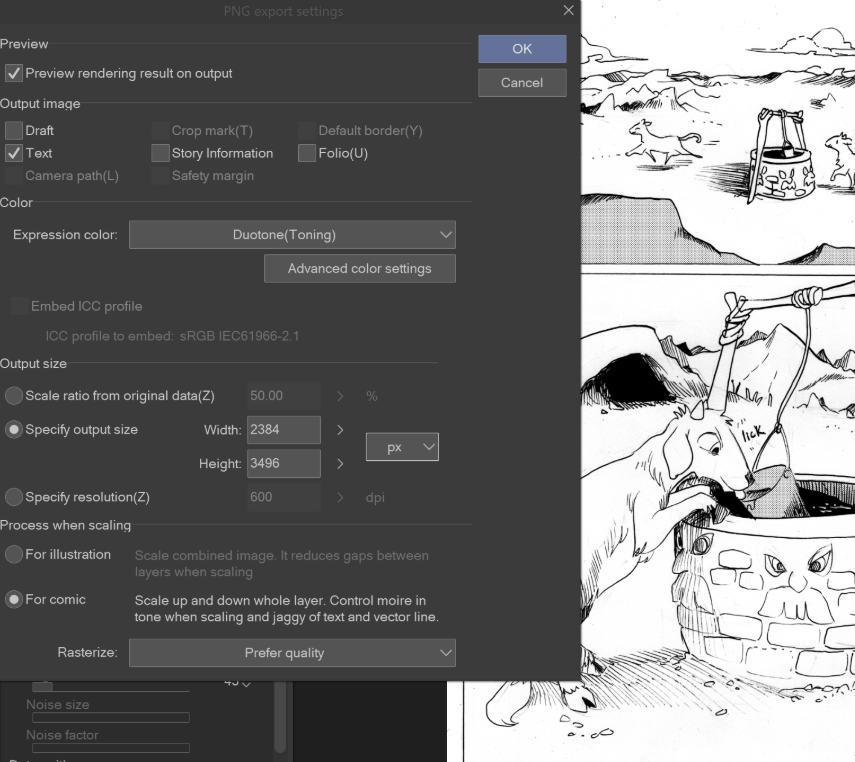855x762 pixels.
Task: Open the Expression color dropdown
Action: click(x=292, y=235)
